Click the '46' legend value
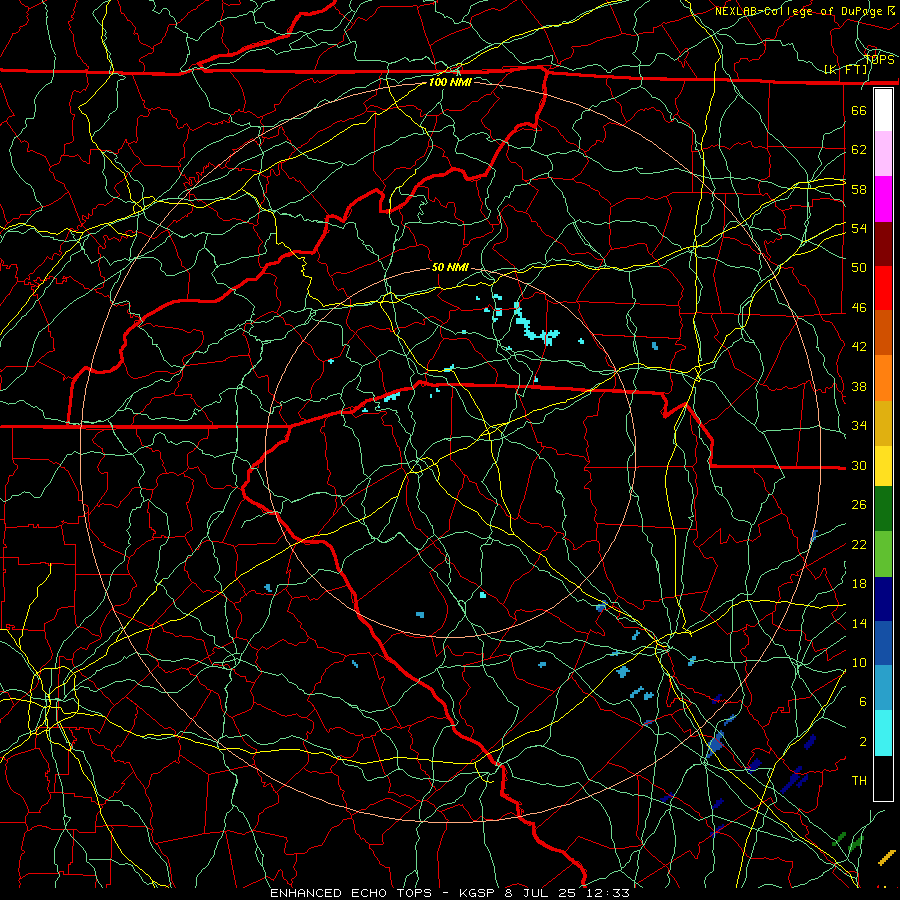900x900 pixels. 859,308
